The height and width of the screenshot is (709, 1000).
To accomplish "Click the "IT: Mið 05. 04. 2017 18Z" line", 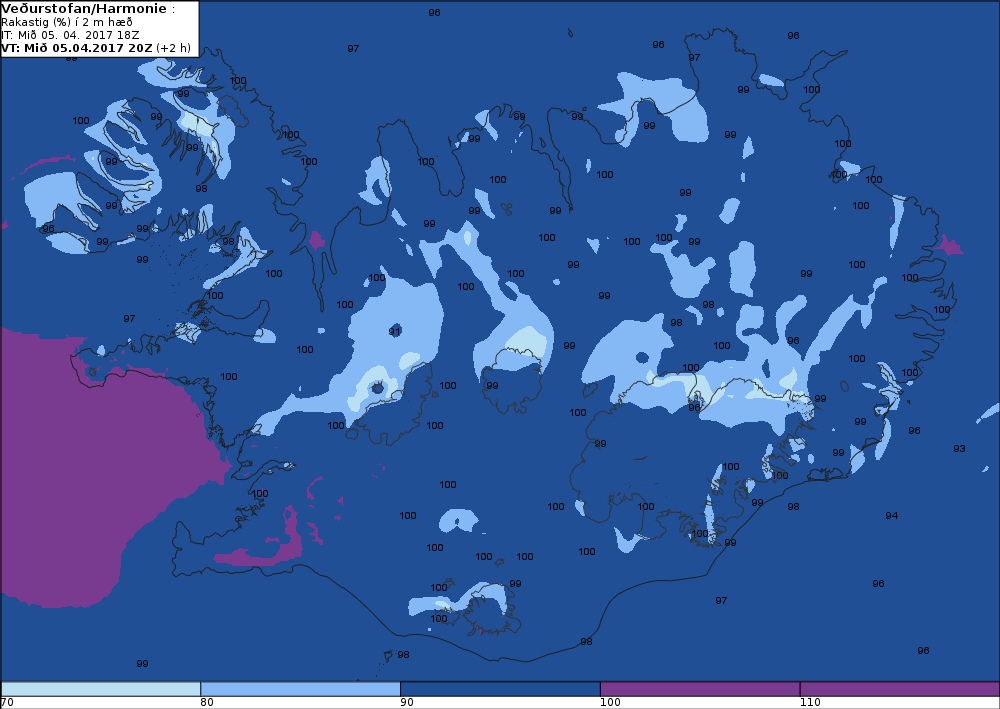I will (70, 35).
